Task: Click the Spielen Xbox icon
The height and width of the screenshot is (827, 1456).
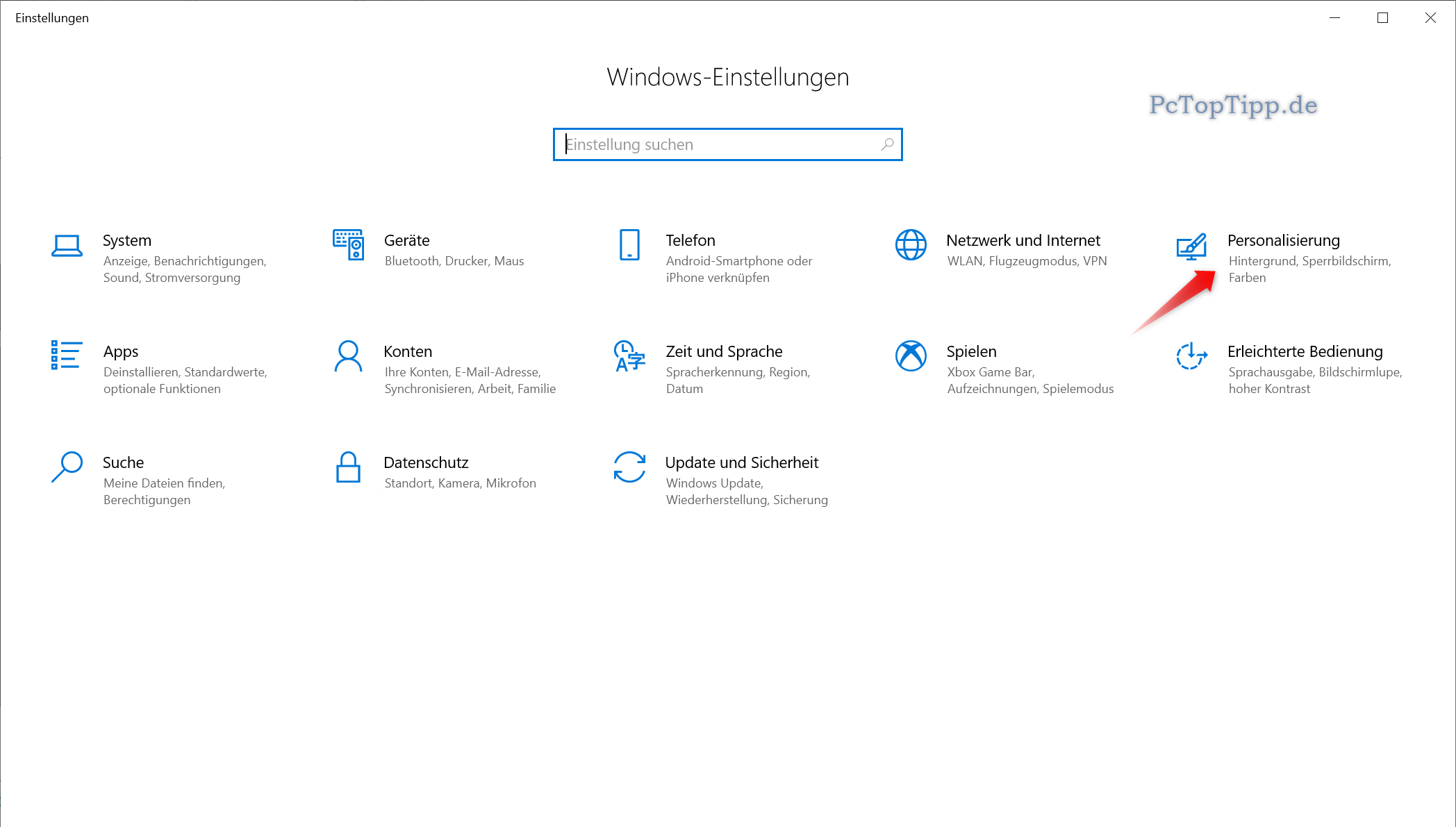Action: (x=911, y=356)
